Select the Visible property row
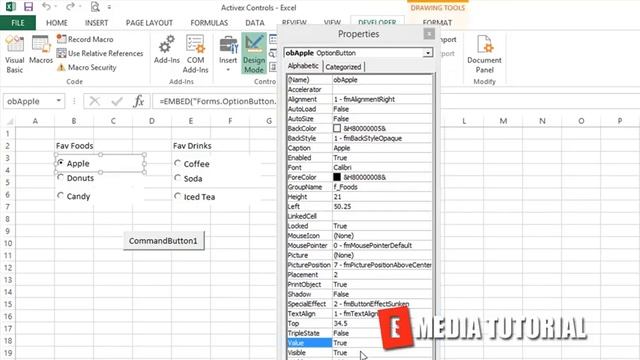 pos(359,353)
